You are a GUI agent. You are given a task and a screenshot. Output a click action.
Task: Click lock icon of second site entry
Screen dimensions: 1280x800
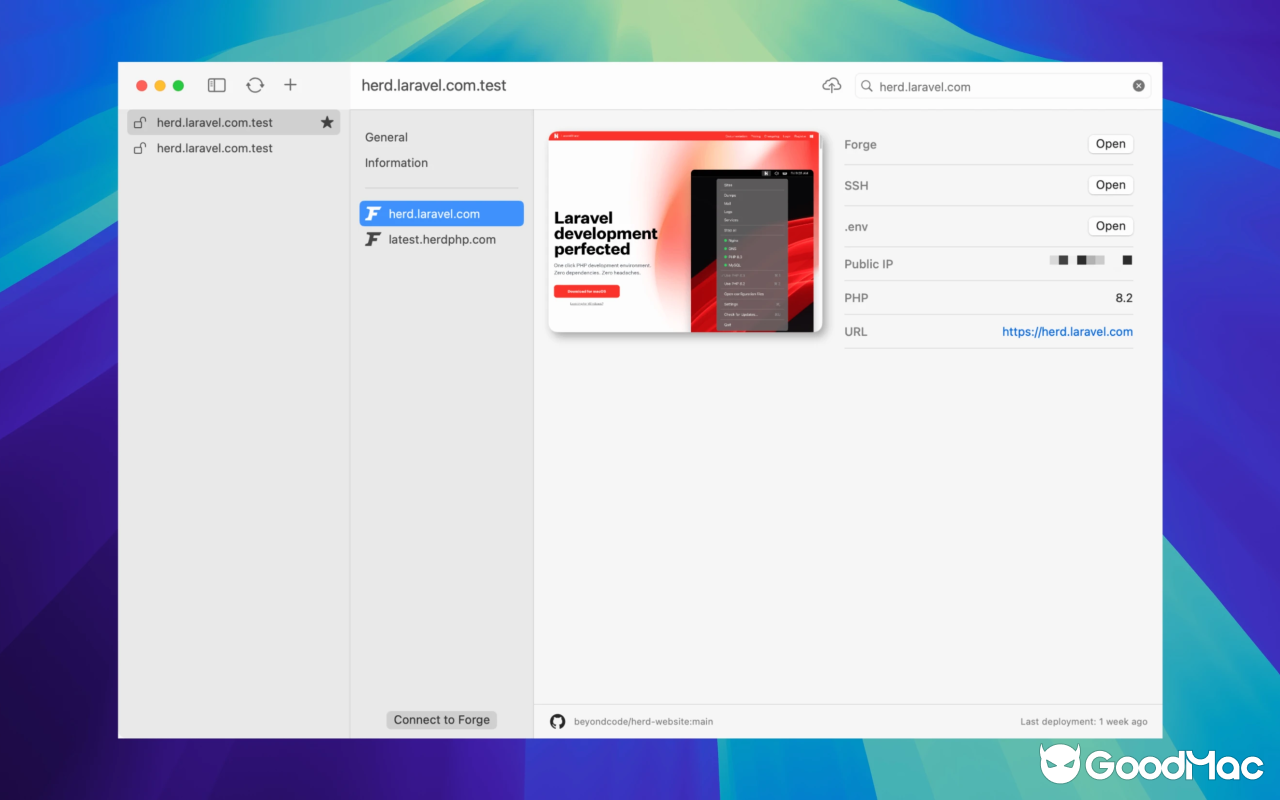(141, 149)
